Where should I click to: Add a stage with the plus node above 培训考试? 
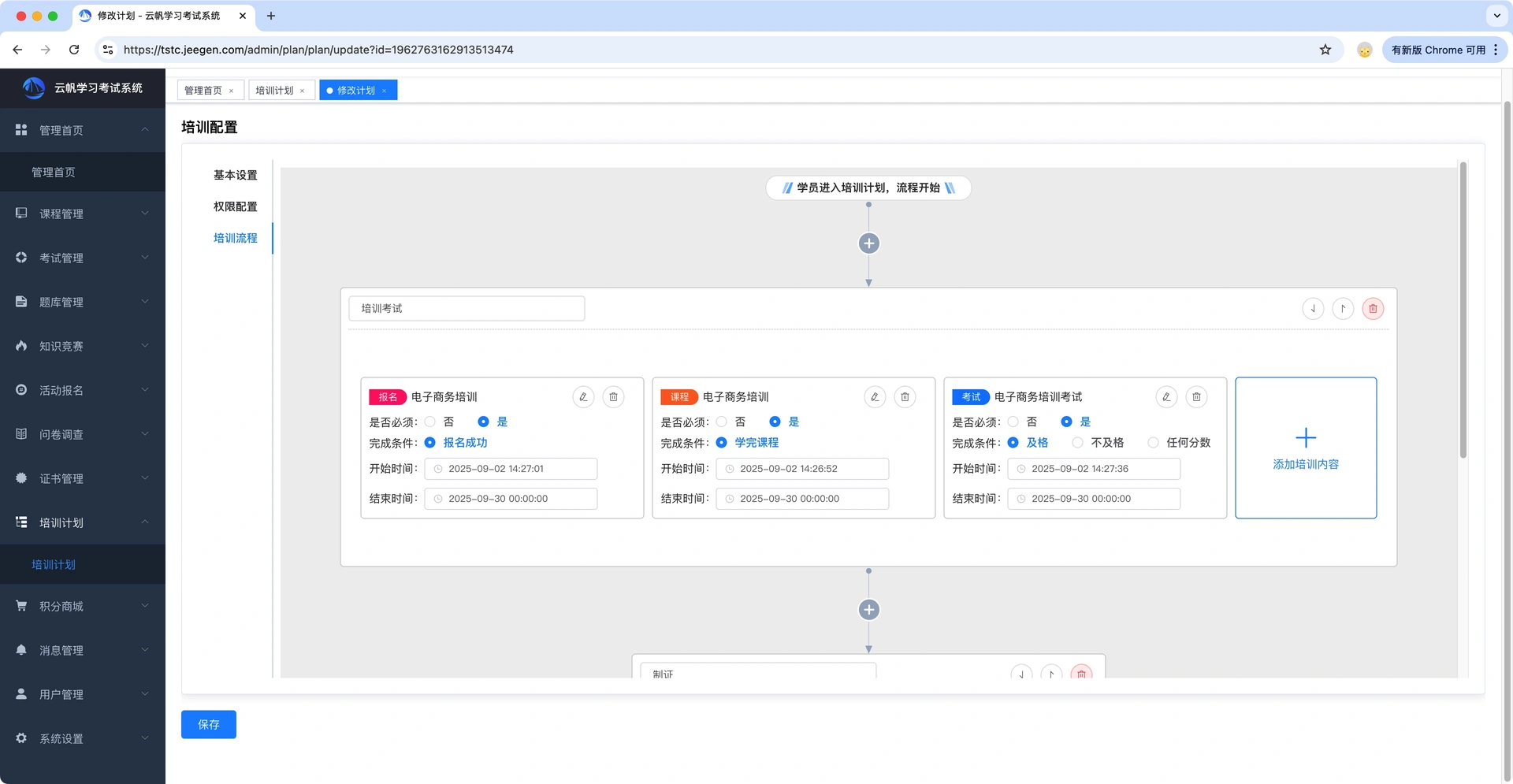coord(868,243)
